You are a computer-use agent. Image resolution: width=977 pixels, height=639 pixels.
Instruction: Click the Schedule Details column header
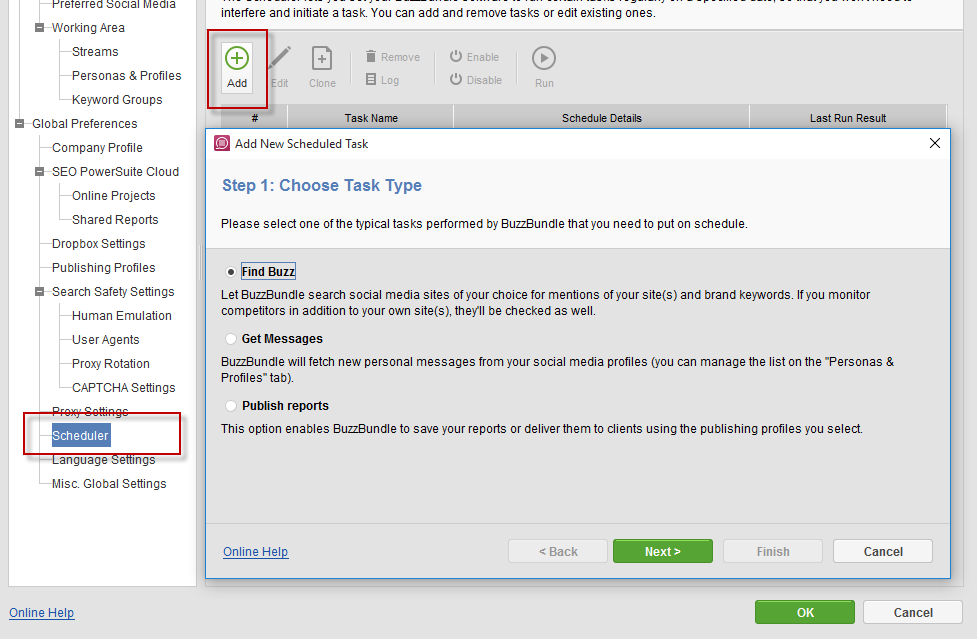point(601,118)
